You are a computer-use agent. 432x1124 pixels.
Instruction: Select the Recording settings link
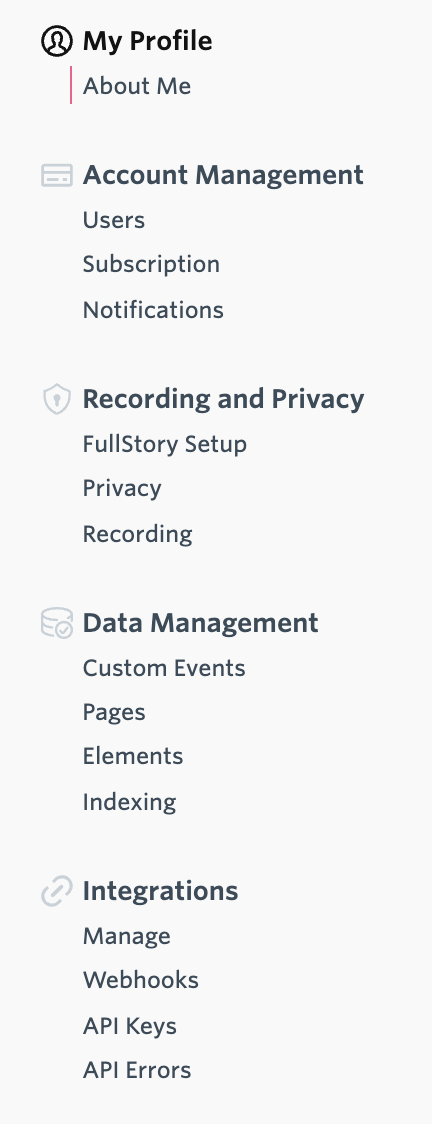138,534
